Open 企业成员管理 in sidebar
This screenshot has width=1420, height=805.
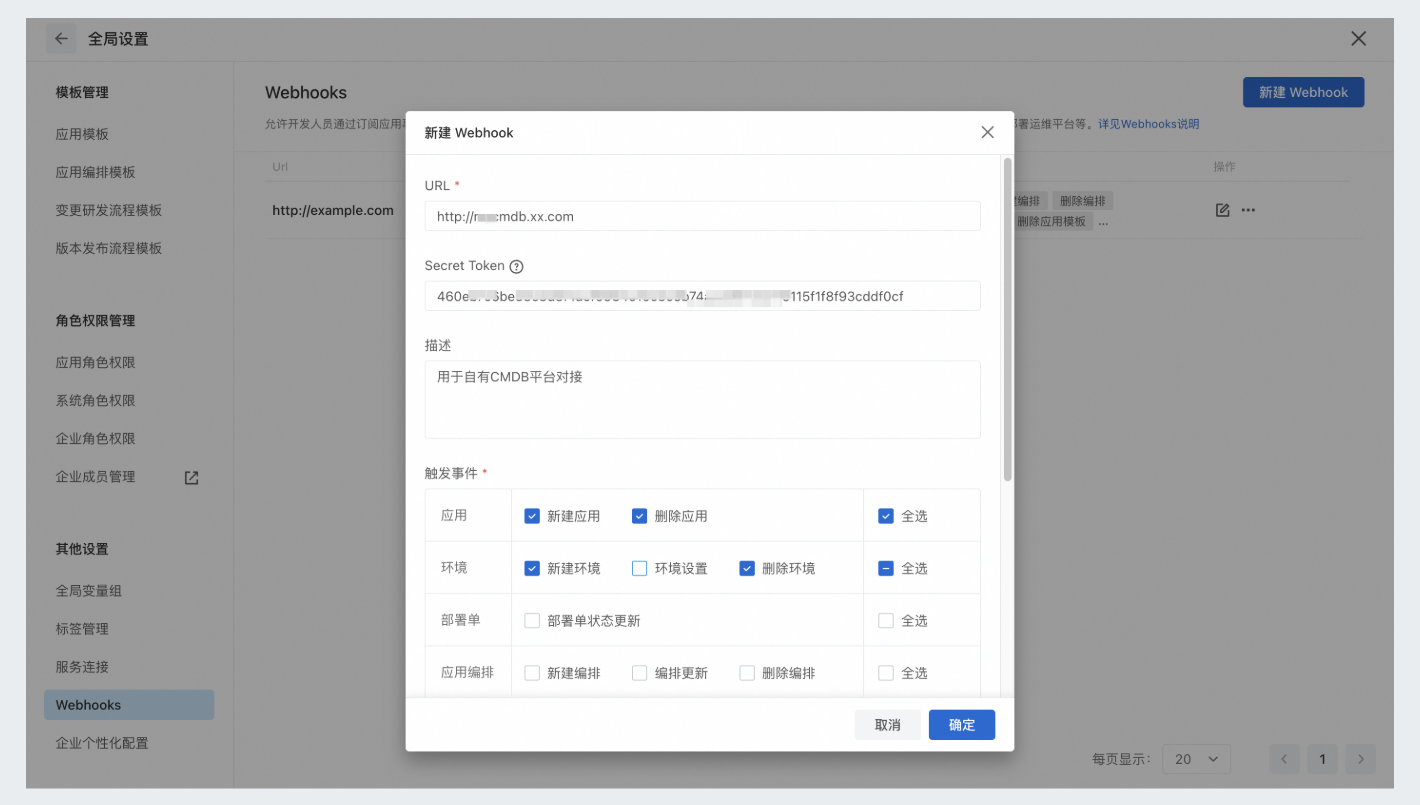click(95, 477)
